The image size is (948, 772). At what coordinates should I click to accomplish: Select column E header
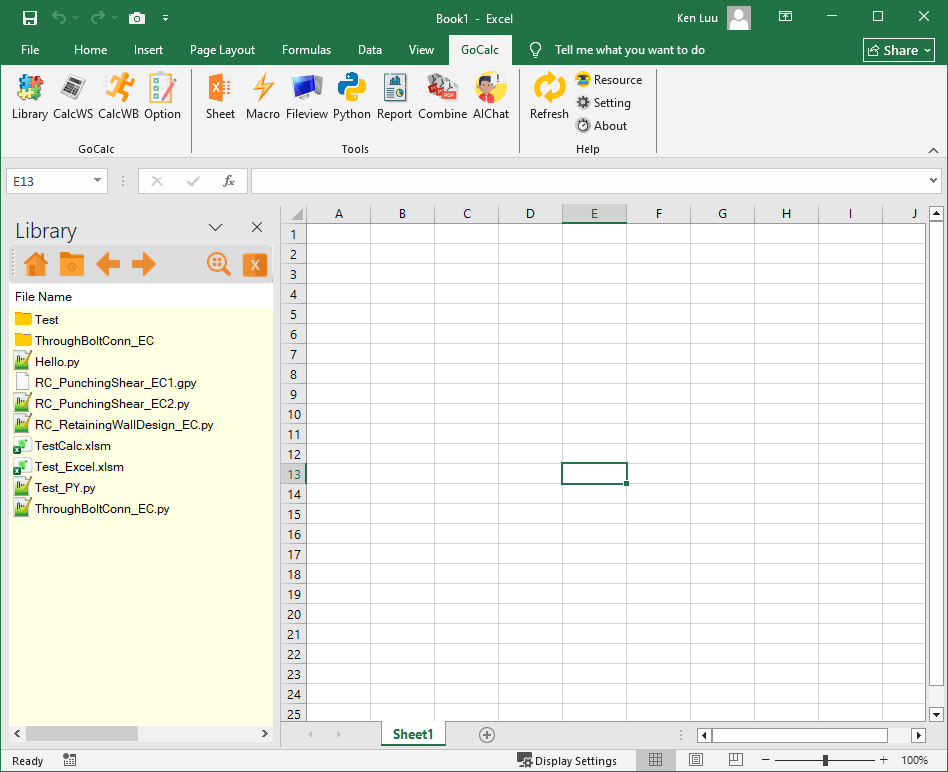pos(594,213)
